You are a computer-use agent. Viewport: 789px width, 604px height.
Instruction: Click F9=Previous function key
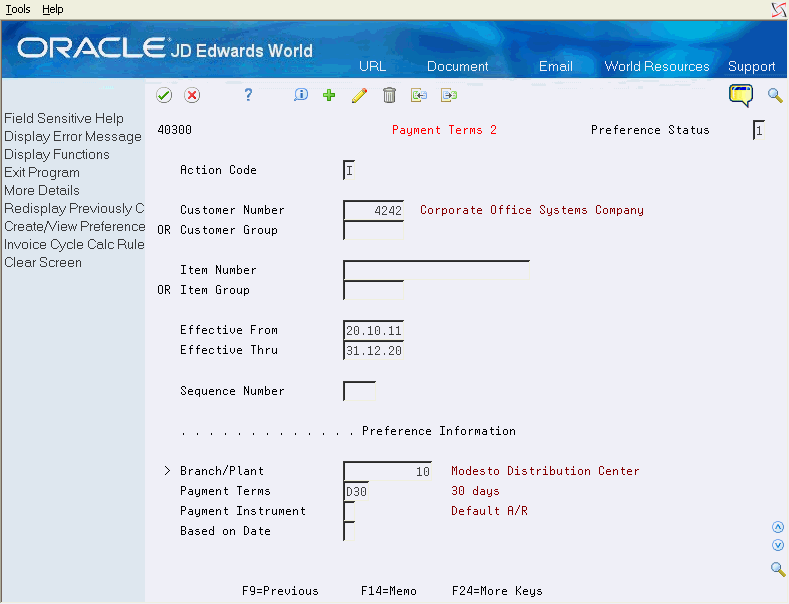[280, 591]
